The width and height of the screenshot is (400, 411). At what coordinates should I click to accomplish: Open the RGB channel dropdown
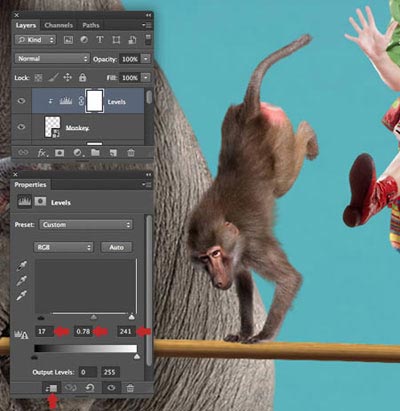click(63, 247)
